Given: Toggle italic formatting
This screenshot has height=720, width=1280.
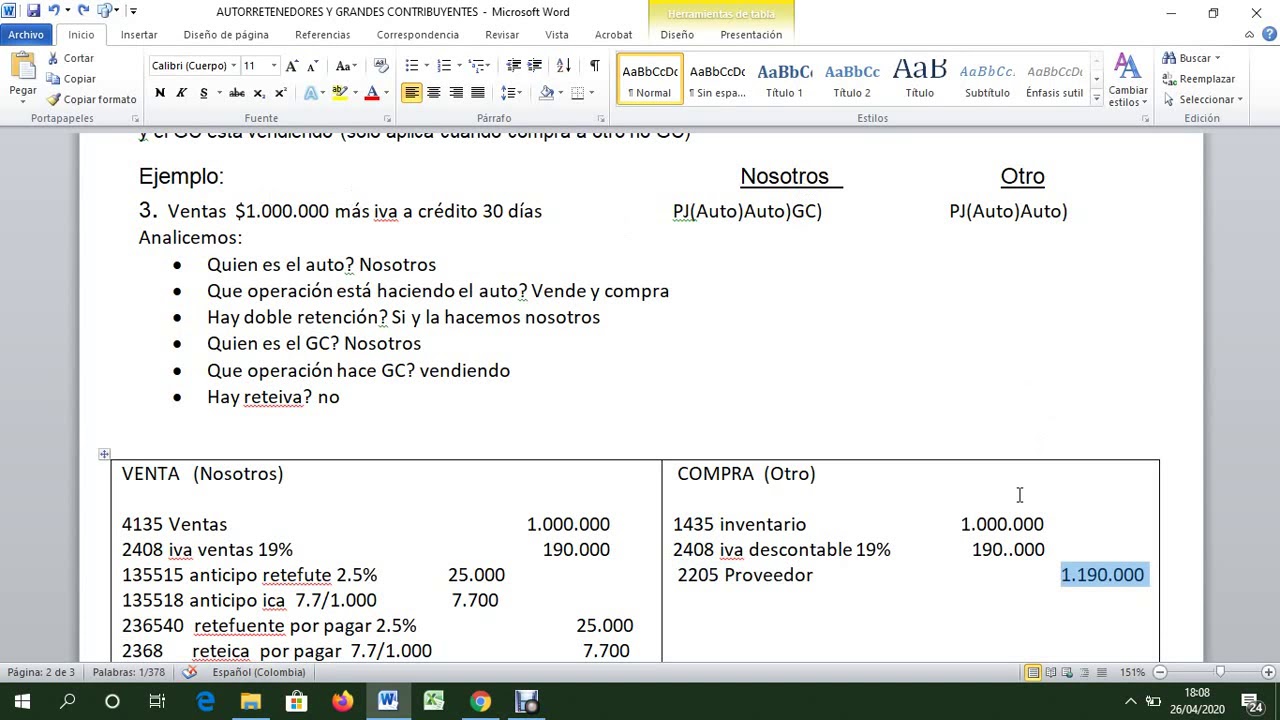Looking at the screenshot, I should (x=181, y=93).
